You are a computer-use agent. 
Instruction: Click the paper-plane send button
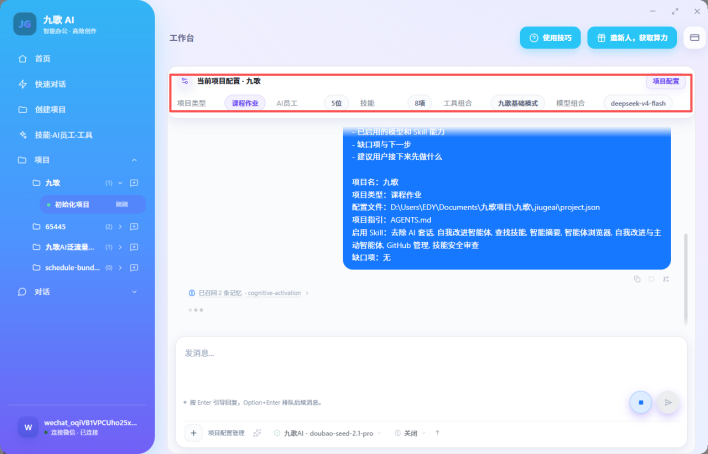(668, 402)
